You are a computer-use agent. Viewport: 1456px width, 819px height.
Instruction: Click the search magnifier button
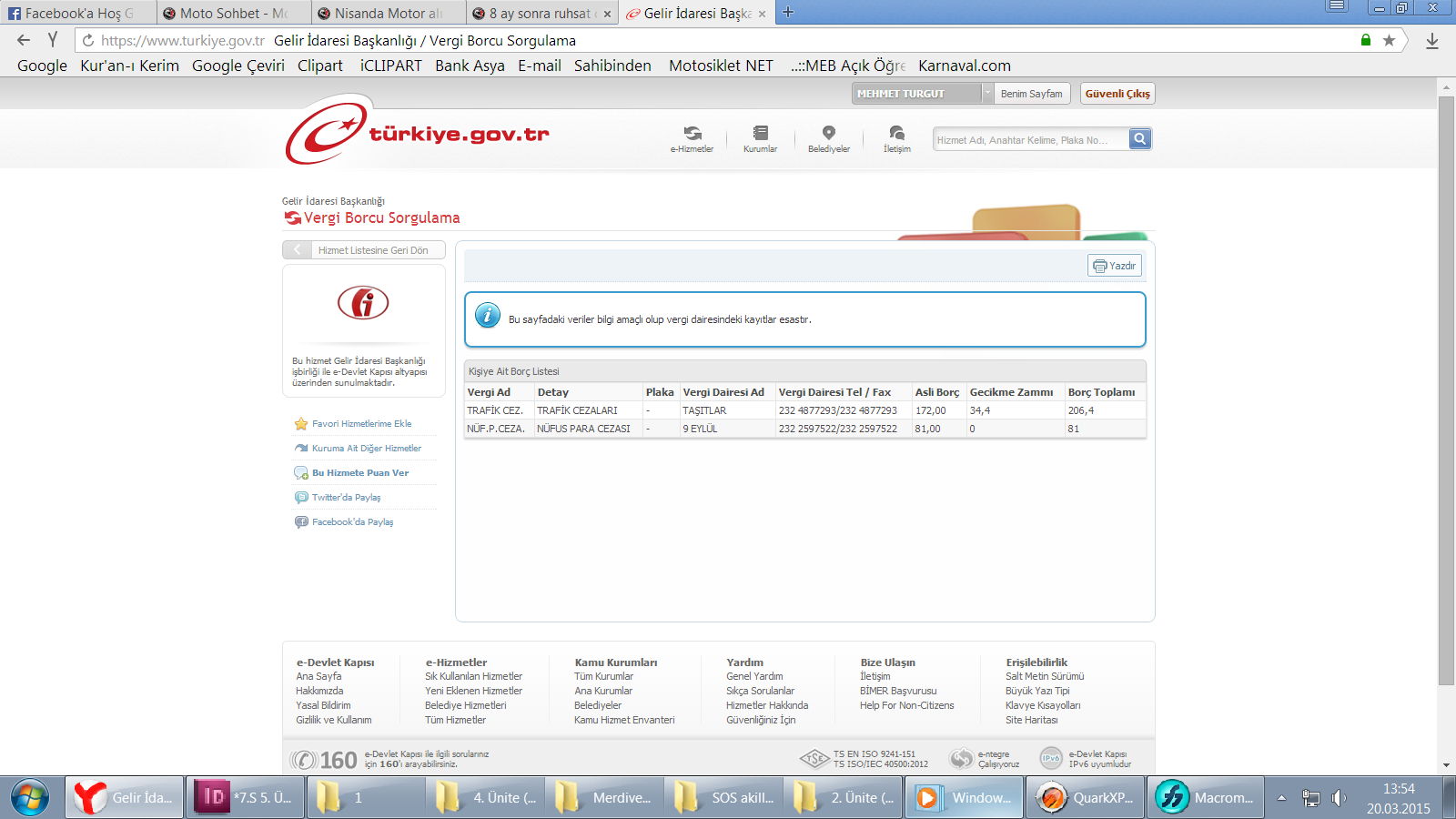pyautogui.click(x=1140, y=139)
